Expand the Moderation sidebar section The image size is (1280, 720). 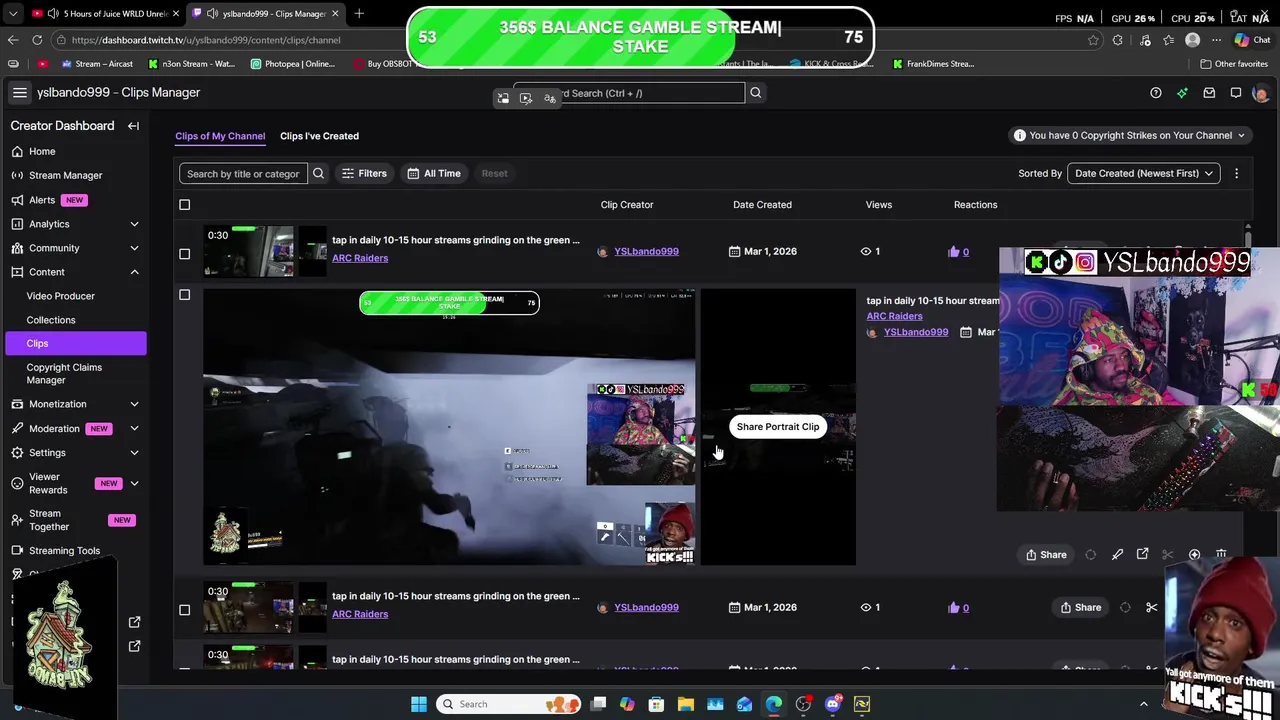134,428
